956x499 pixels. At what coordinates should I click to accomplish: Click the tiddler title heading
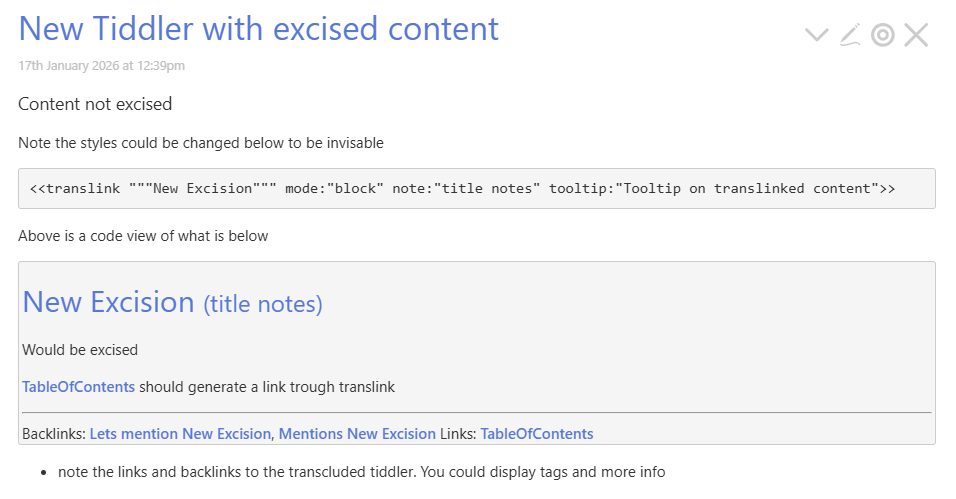[258, 29]
